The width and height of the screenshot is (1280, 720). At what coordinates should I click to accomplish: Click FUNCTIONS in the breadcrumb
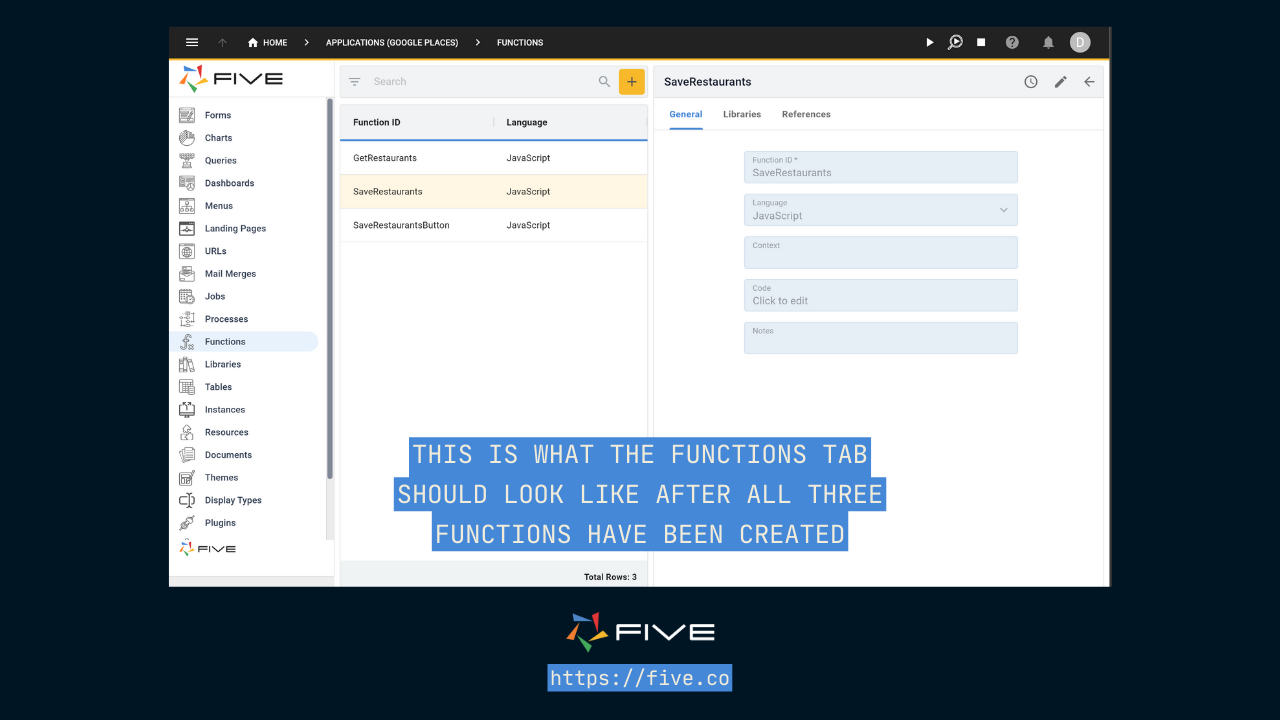[x=520, y=42]
